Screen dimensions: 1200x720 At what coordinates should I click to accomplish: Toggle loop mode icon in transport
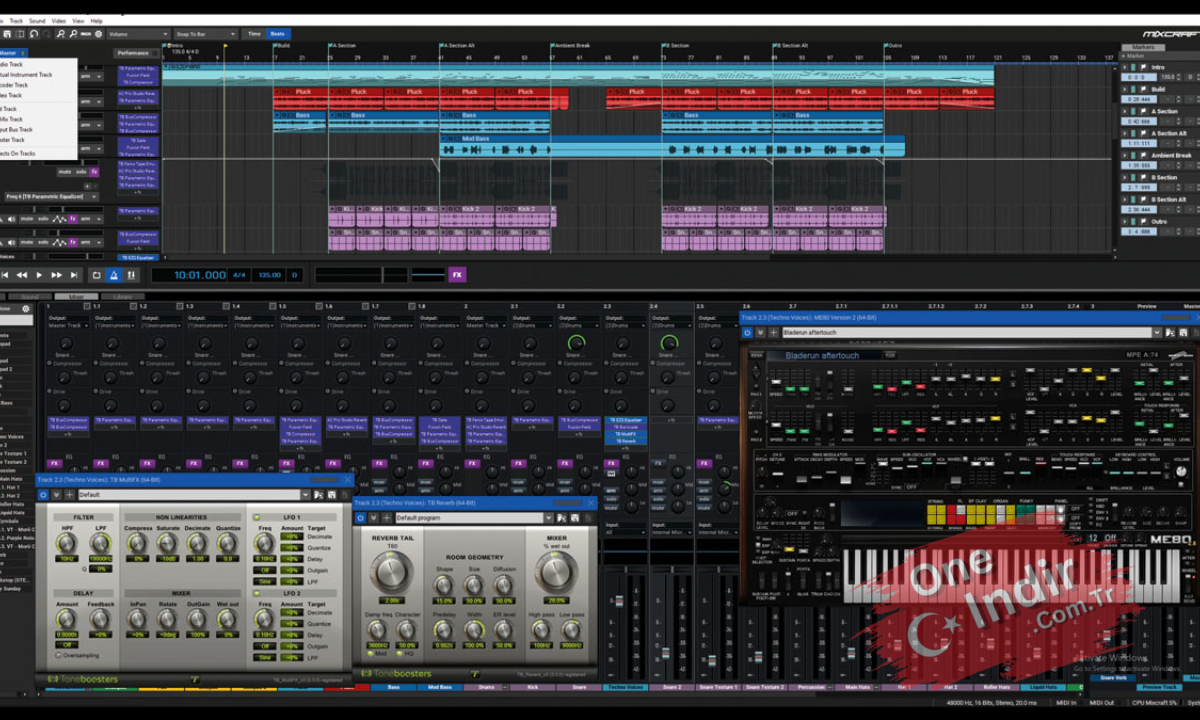(96, 274)
